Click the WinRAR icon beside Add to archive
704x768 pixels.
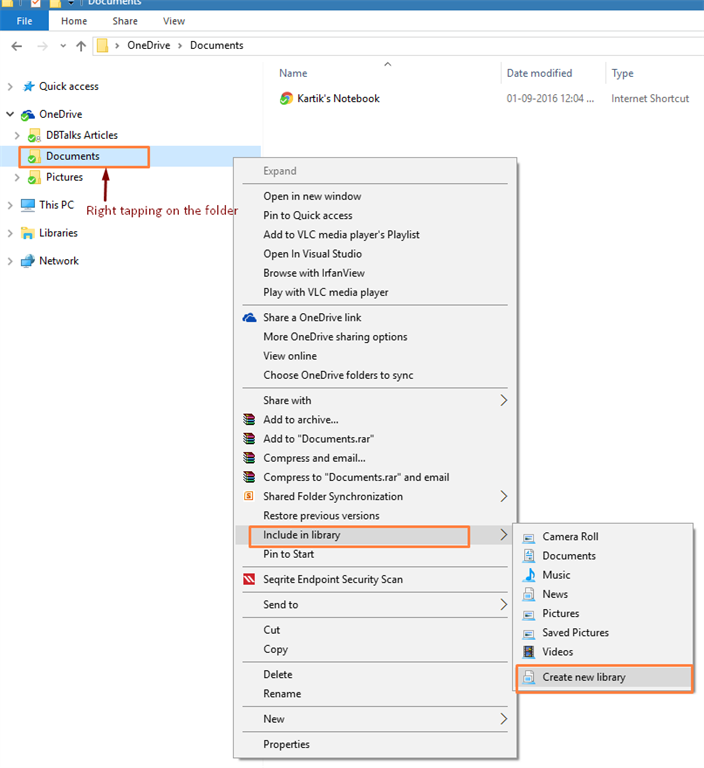coord(250,420)
